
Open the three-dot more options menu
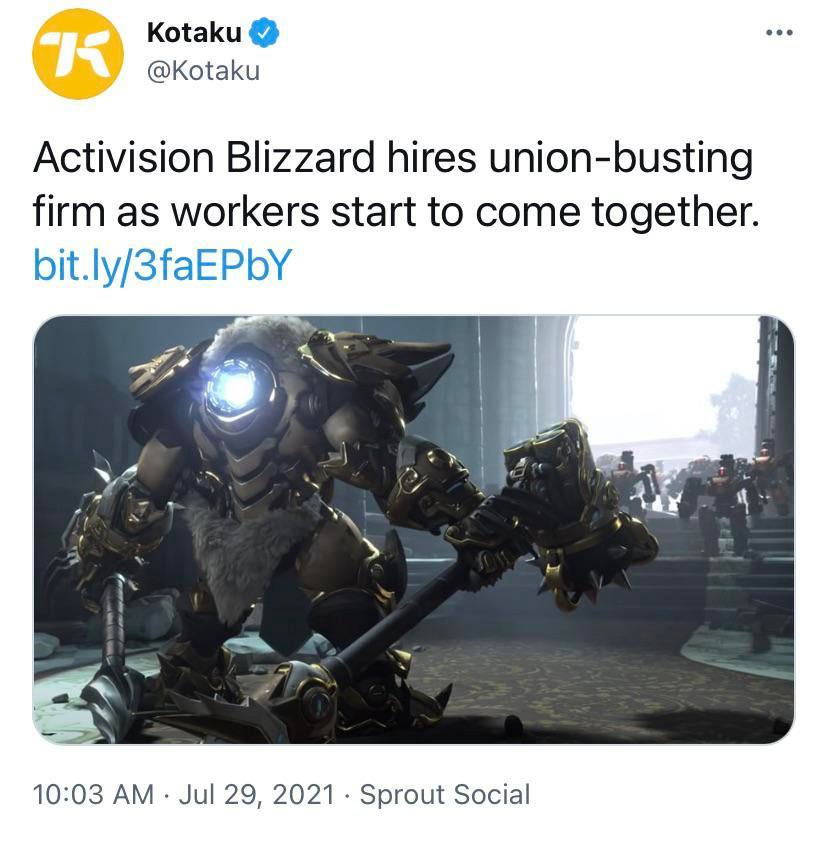point(779,33)
